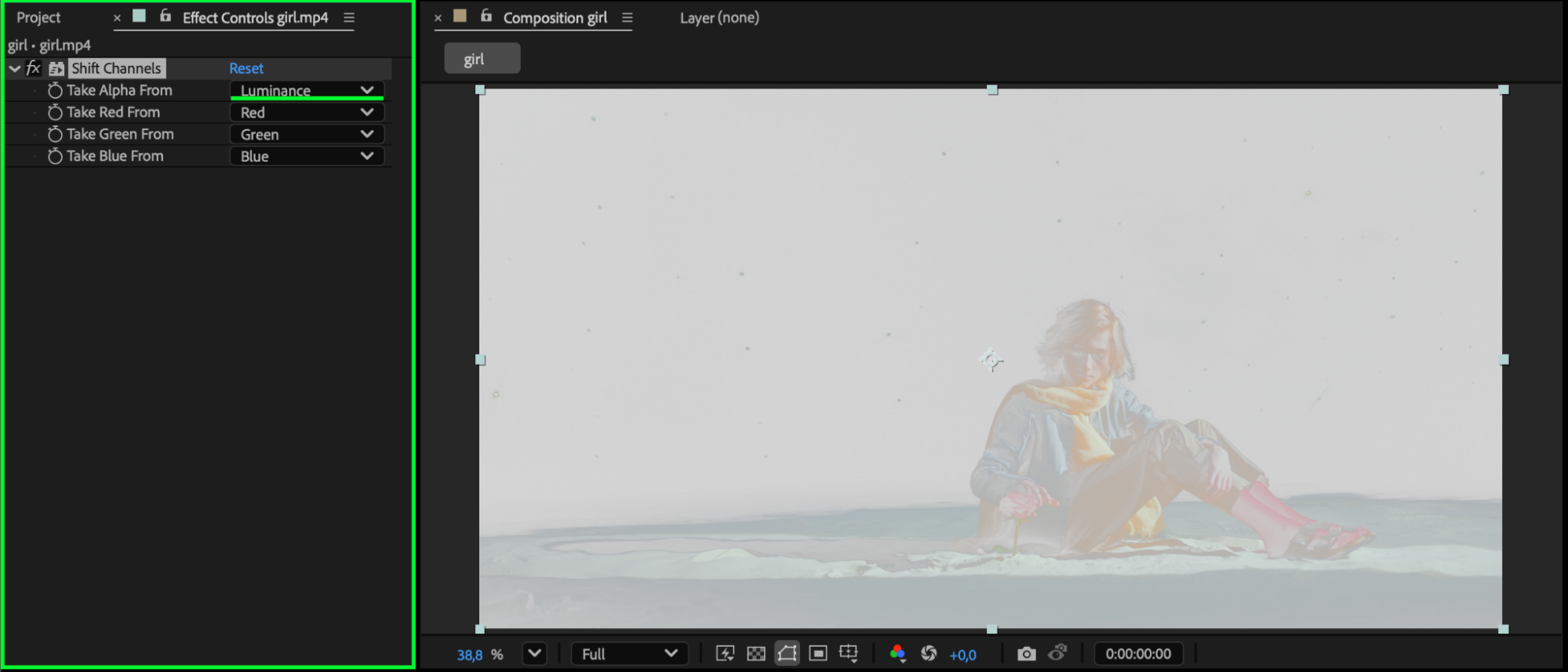Click the Fast Previews lightning icon

725,654
